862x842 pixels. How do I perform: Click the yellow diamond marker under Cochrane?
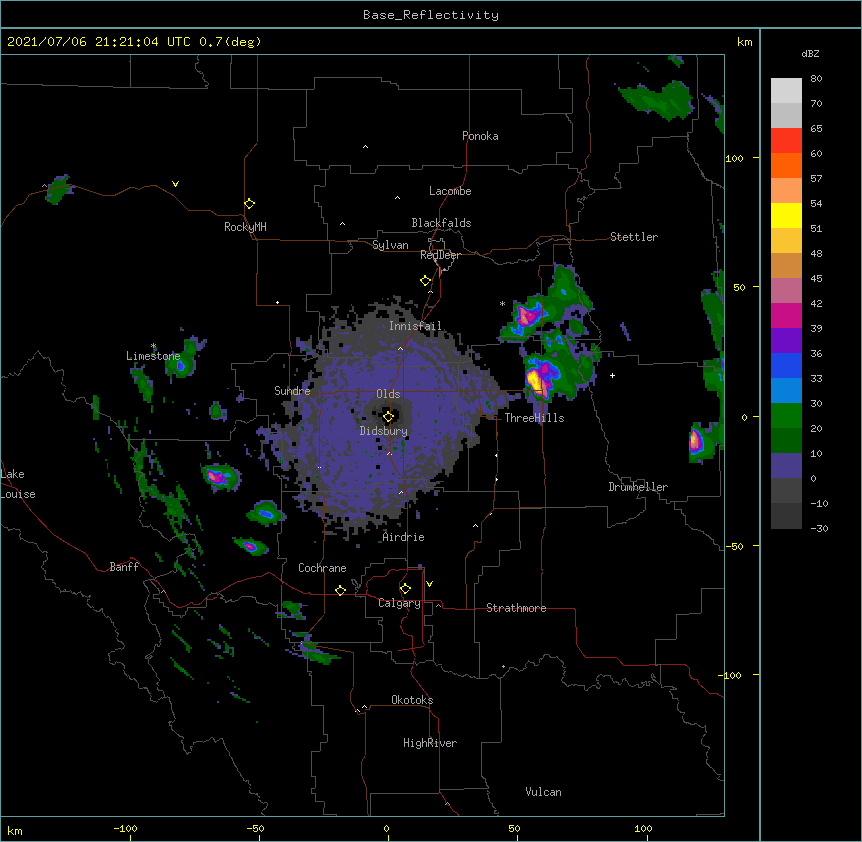tap(340, 590)
